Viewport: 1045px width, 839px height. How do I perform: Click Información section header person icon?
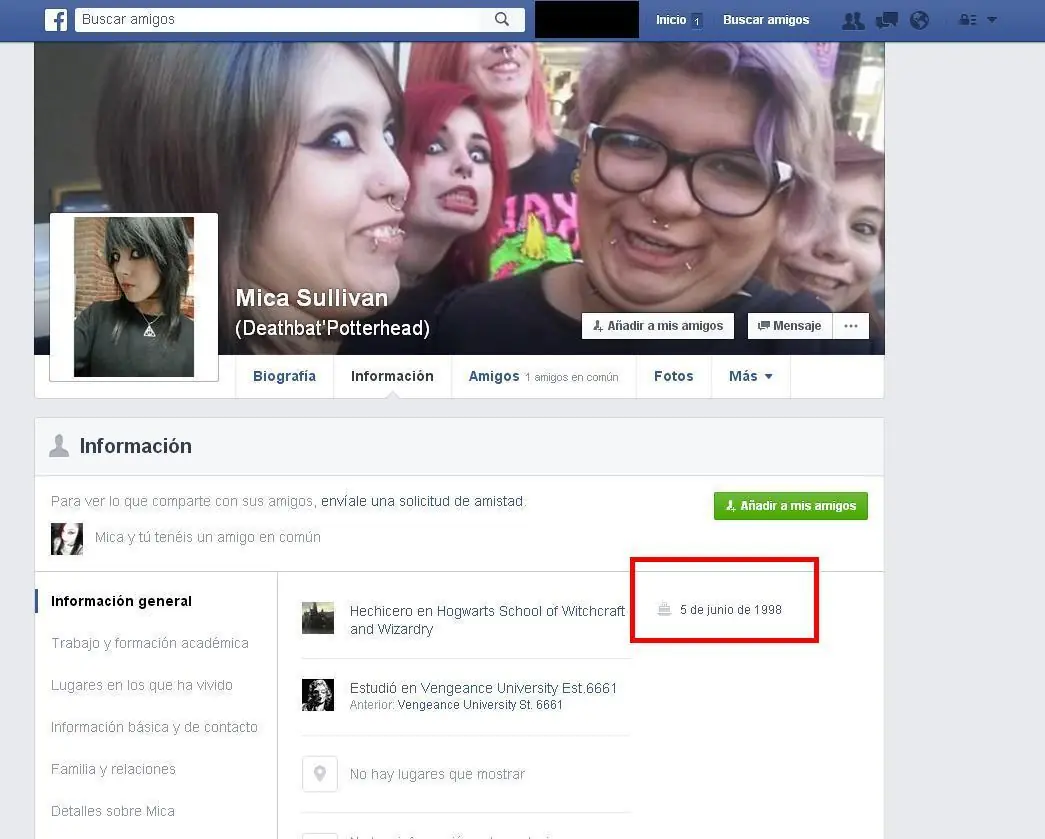tap(59, 446)
